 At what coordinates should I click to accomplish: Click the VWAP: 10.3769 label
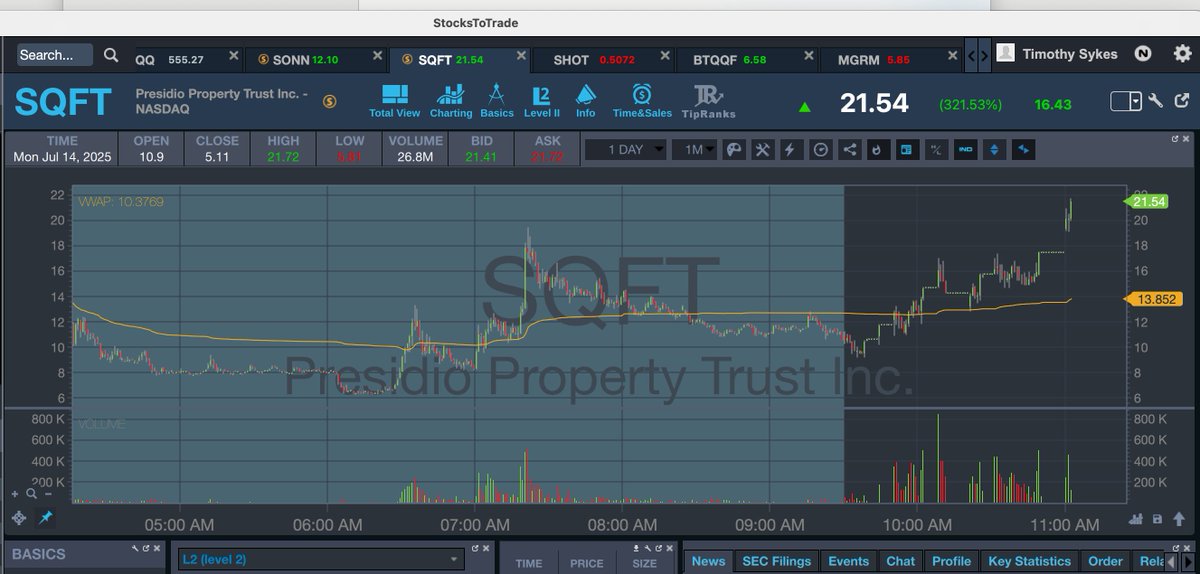[x=121, y=202]
